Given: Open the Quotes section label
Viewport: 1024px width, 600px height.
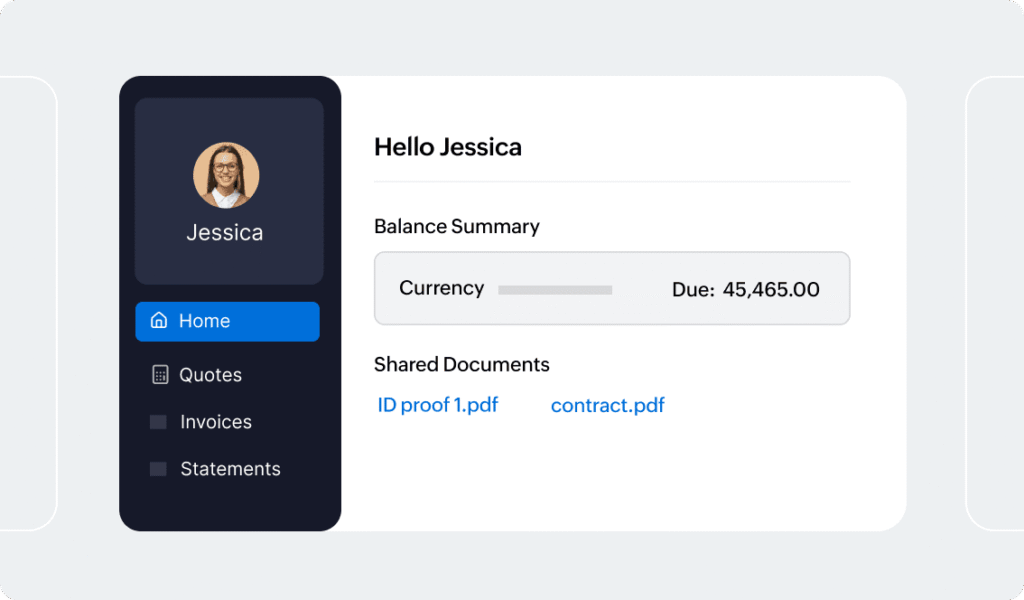Looking at the screenshot, I should tap(210, 375).
